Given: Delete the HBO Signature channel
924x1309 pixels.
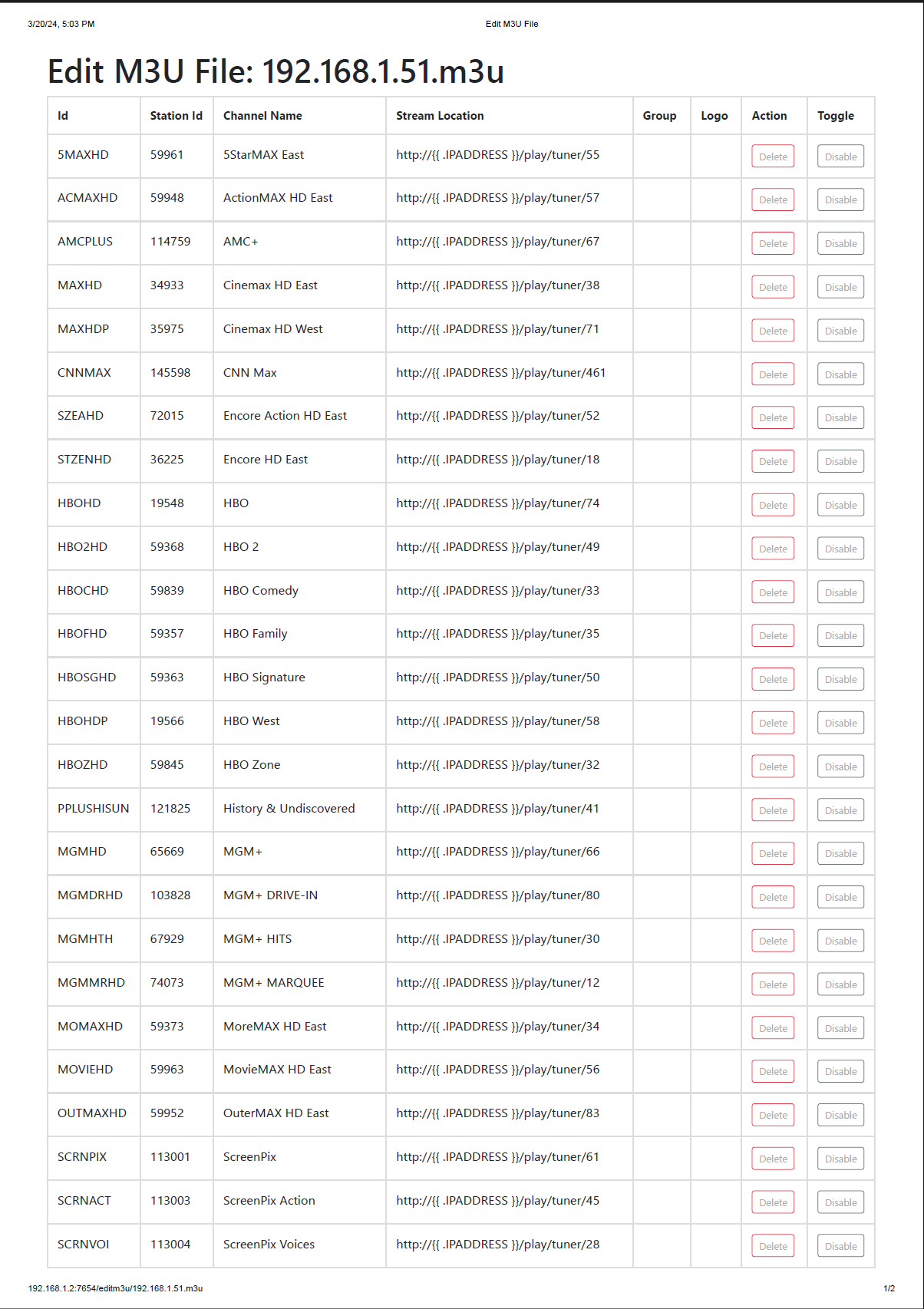Looking at the screenshot, I should [773, 679].
